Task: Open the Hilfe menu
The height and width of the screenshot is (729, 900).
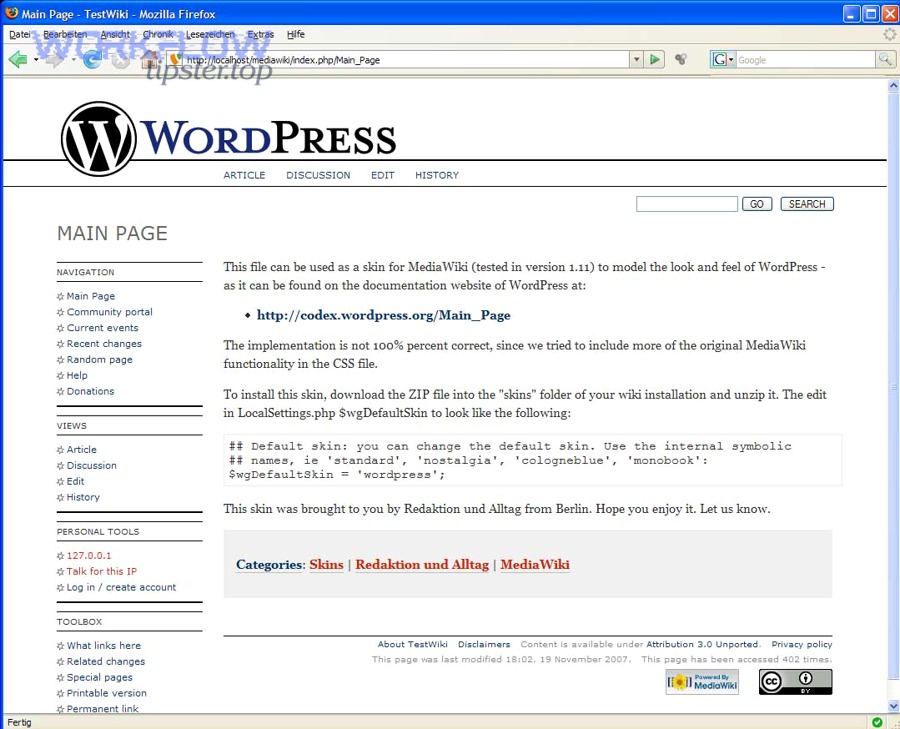Action: click(296, 34)
